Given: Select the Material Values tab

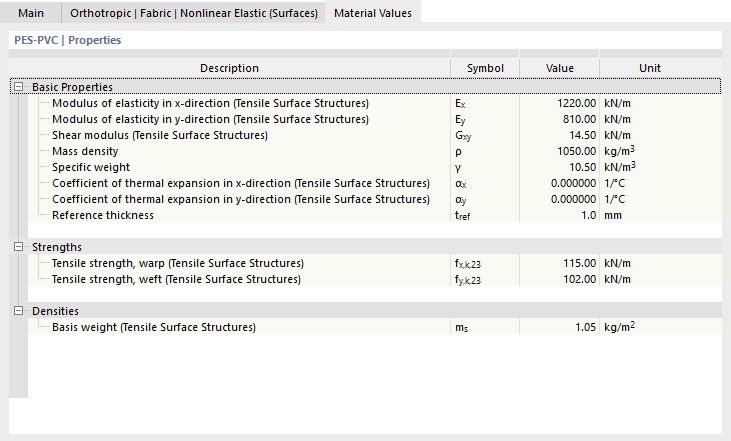Looking at the screenshot, I should click(373, 12).
